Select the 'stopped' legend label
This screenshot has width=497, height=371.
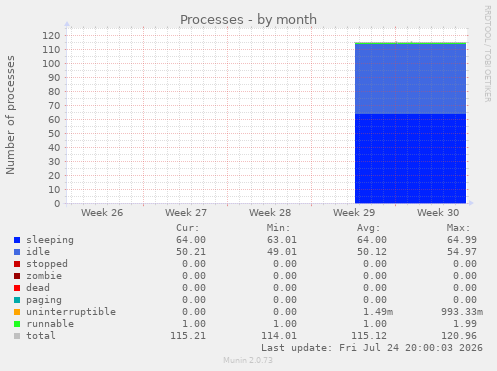(x=47, y=264)
